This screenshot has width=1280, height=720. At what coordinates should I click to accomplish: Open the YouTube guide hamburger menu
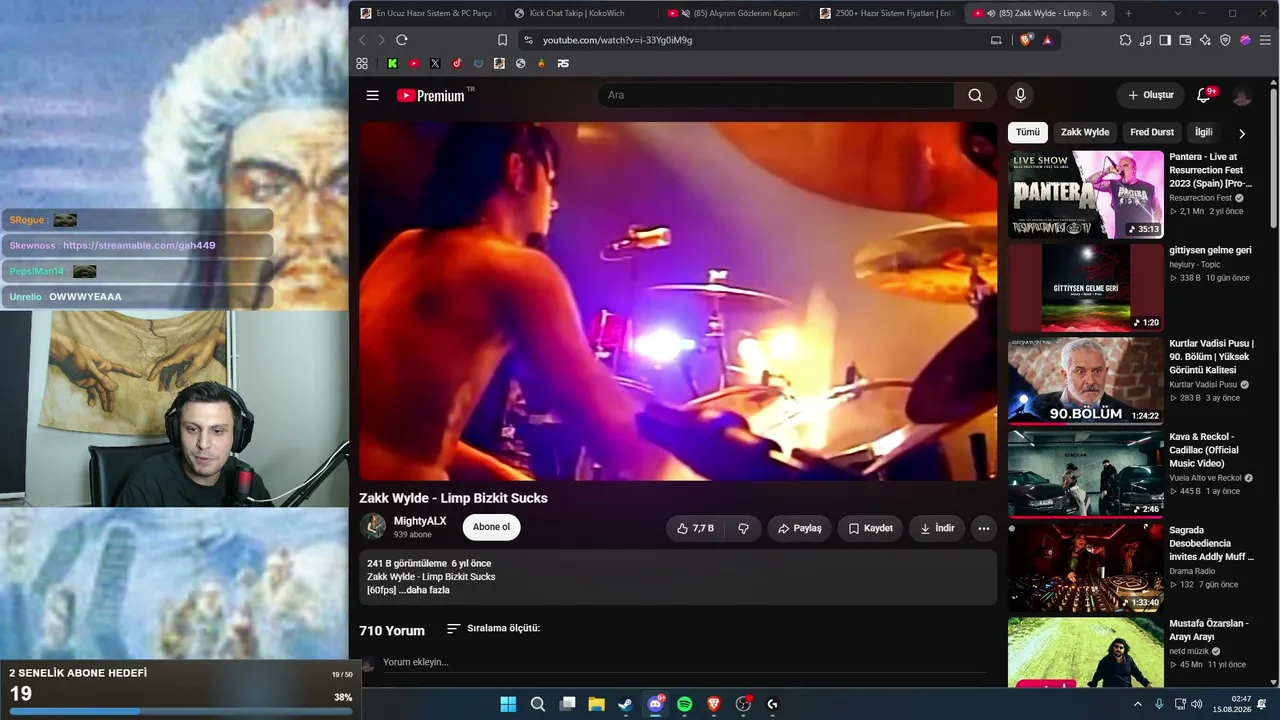[372, 96]
